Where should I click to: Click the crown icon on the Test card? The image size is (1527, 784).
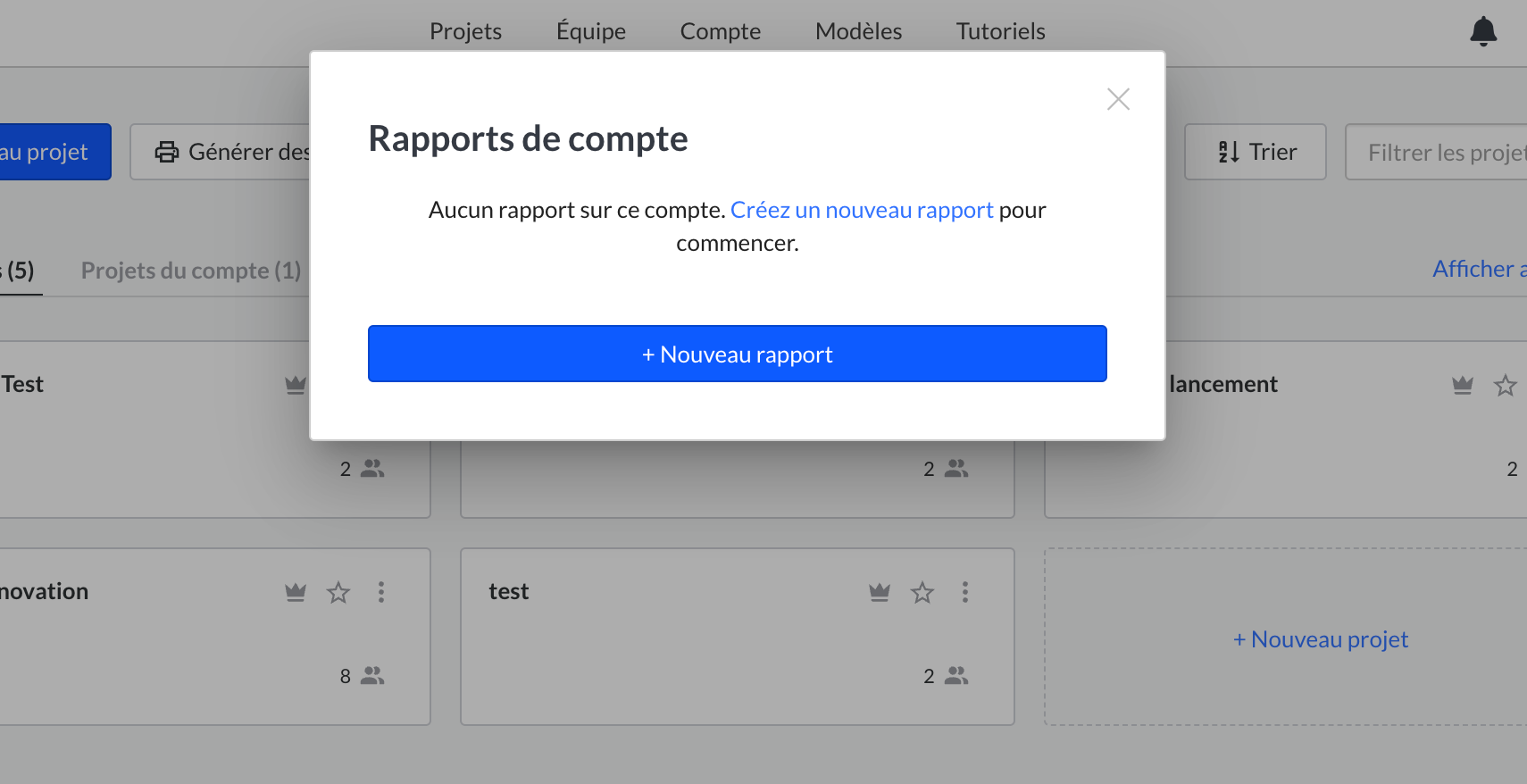point(296,385)
